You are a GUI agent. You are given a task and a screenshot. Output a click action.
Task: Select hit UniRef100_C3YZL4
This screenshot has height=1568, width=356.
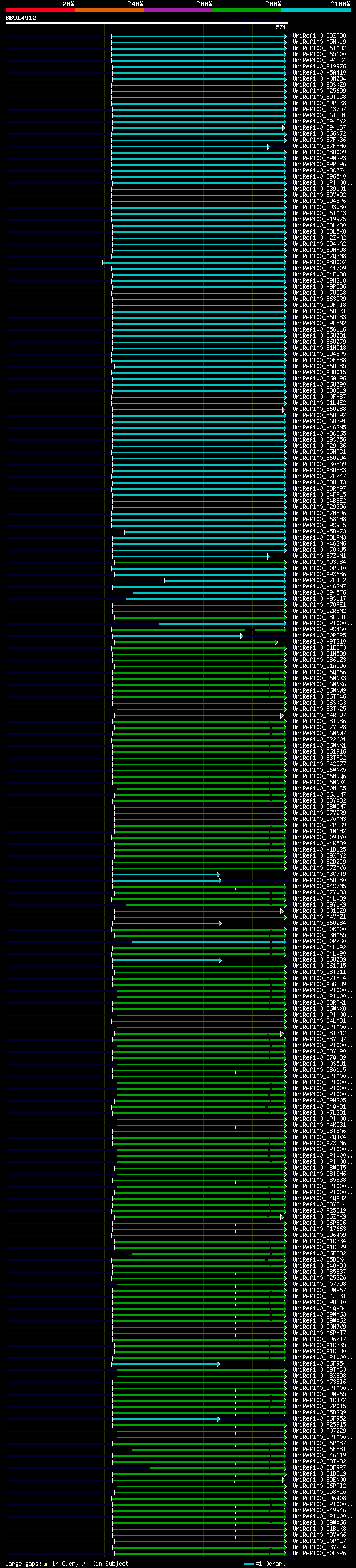point(319,1547)
